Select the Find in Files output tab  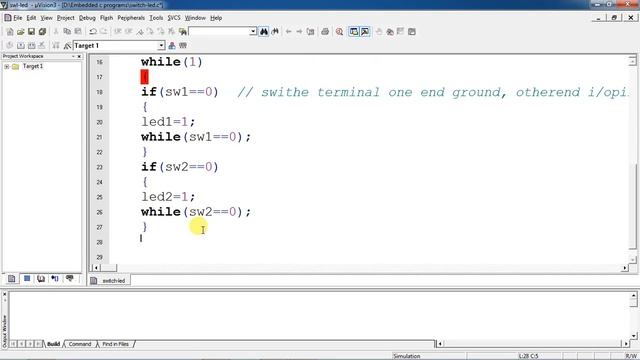click(116, 344)
